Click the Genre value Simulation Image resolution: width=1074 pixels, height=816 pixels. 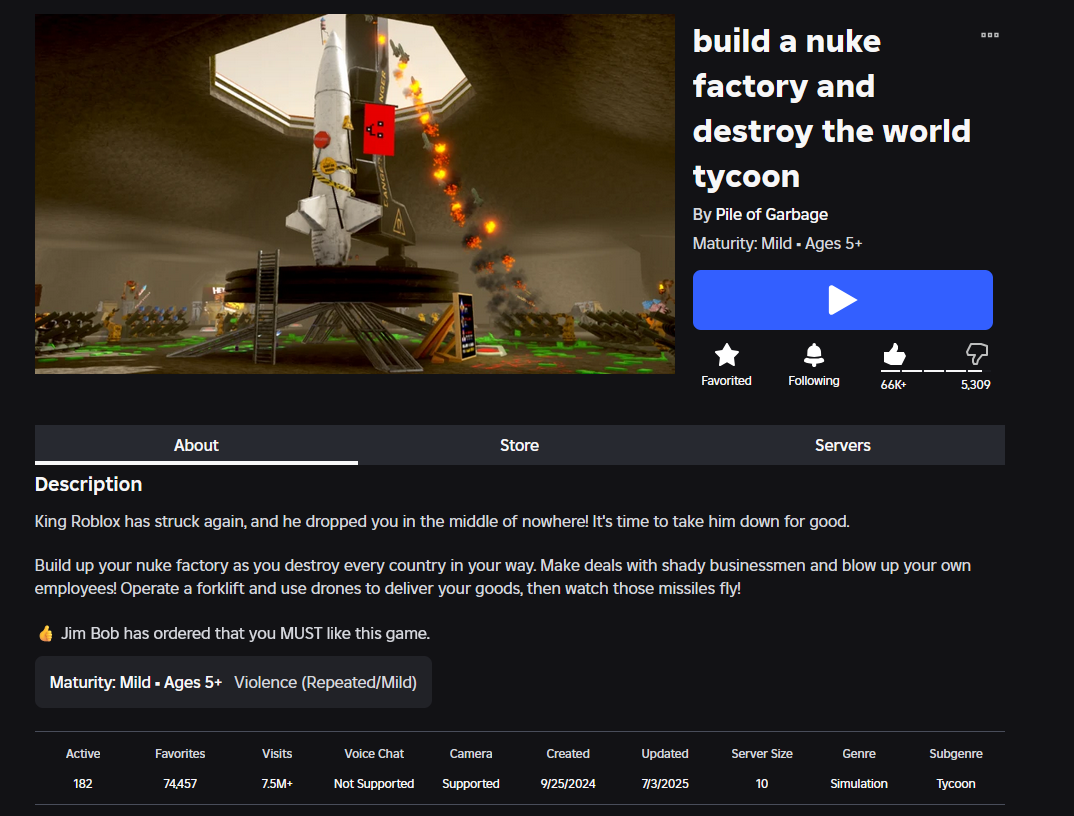click(x=859, y=784)
